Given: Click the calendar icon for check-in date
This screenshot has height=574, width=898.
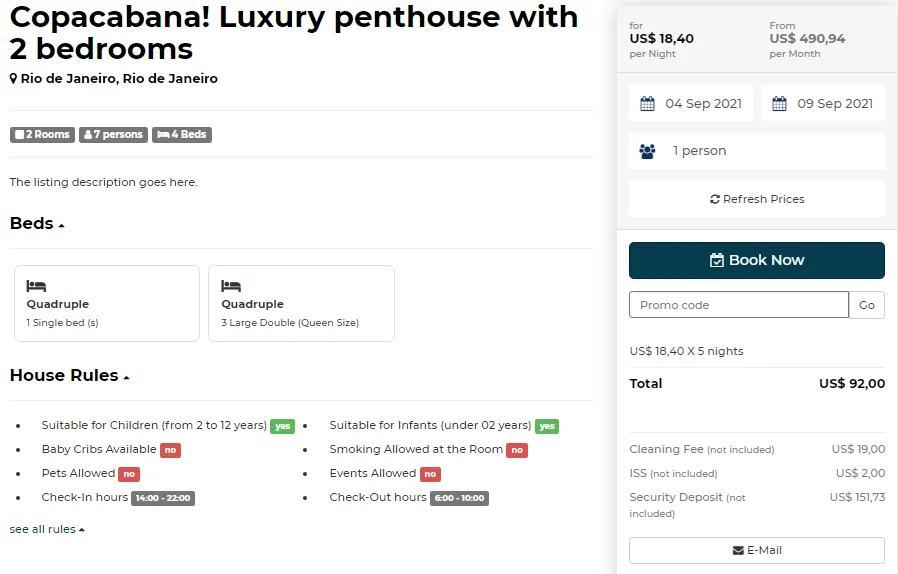Looking at the screenshot, I should [x=647, y=104].
